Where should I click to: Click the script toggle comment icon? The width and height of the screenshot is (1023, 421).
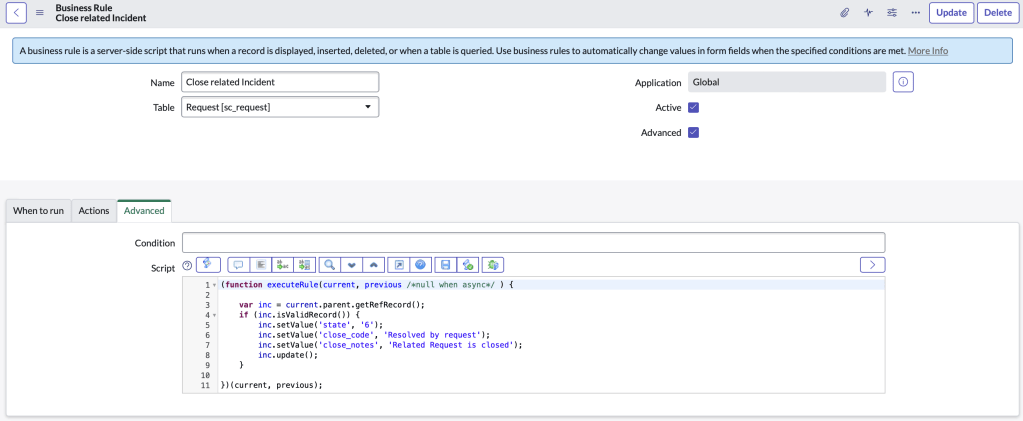coord(238,265)
